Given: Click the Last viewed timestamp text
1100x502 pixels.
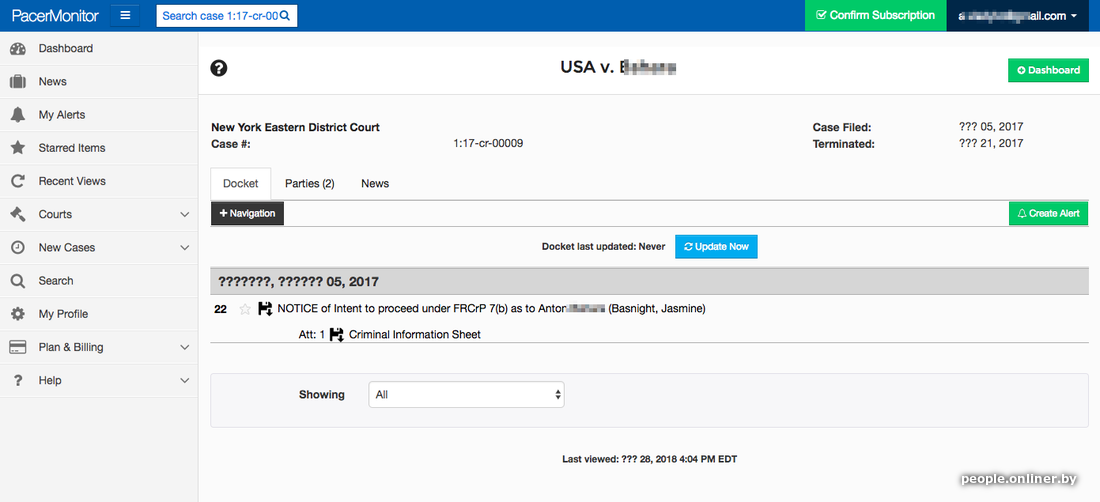Looking at the screenshot, I should (650, 459).
